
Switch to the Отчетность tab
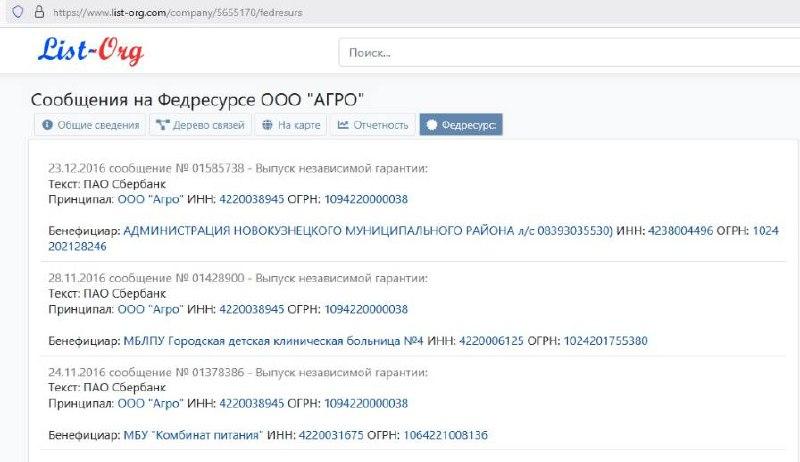tap(373, 125)
